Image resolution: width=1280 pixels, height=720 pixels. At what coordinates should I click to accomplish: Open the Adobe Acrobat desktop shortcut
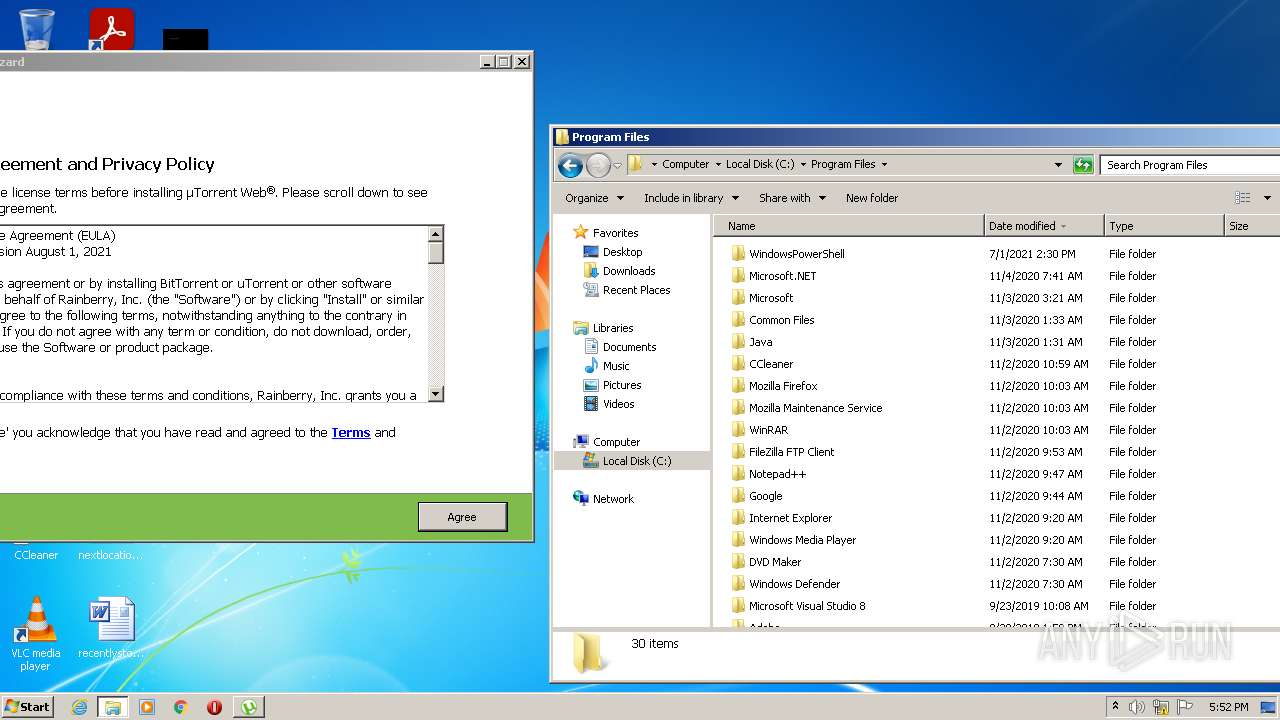[111, 28]
